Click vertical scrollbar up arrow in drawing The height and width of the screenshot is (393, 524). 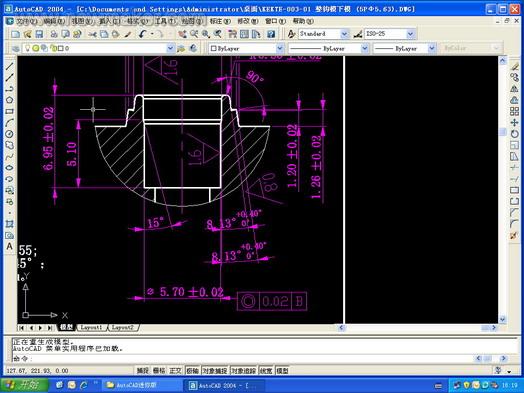[502, 60]
